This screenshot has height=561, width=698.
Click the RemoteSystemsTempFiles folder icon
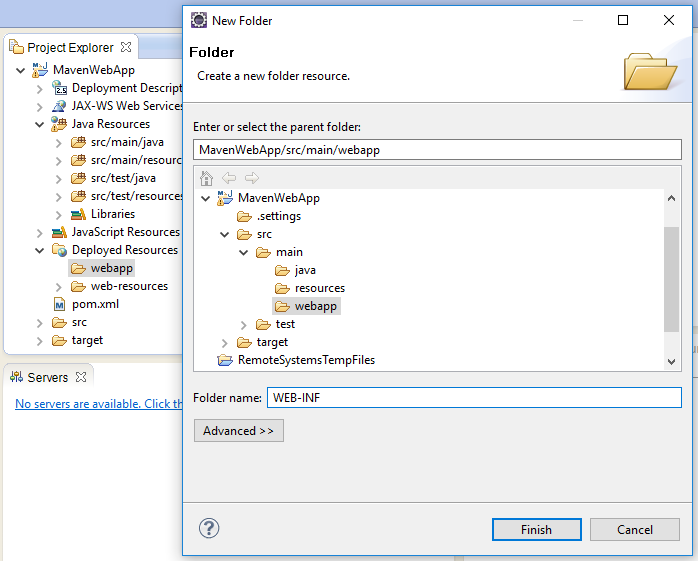point(225,360)
